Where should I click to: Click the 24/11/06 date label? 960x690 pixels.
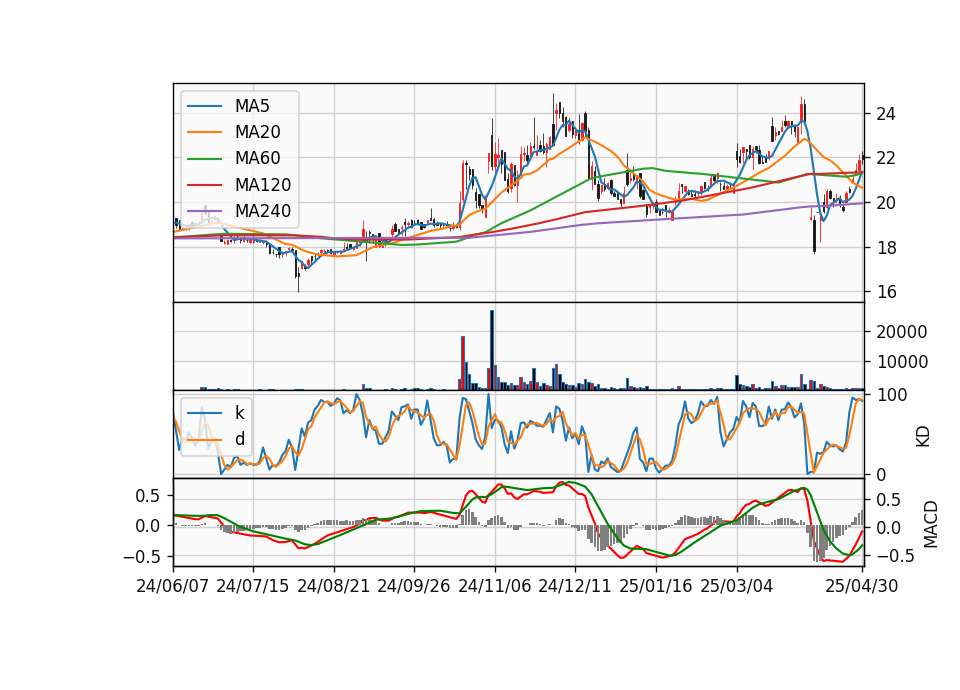click(x=495, y=587)
